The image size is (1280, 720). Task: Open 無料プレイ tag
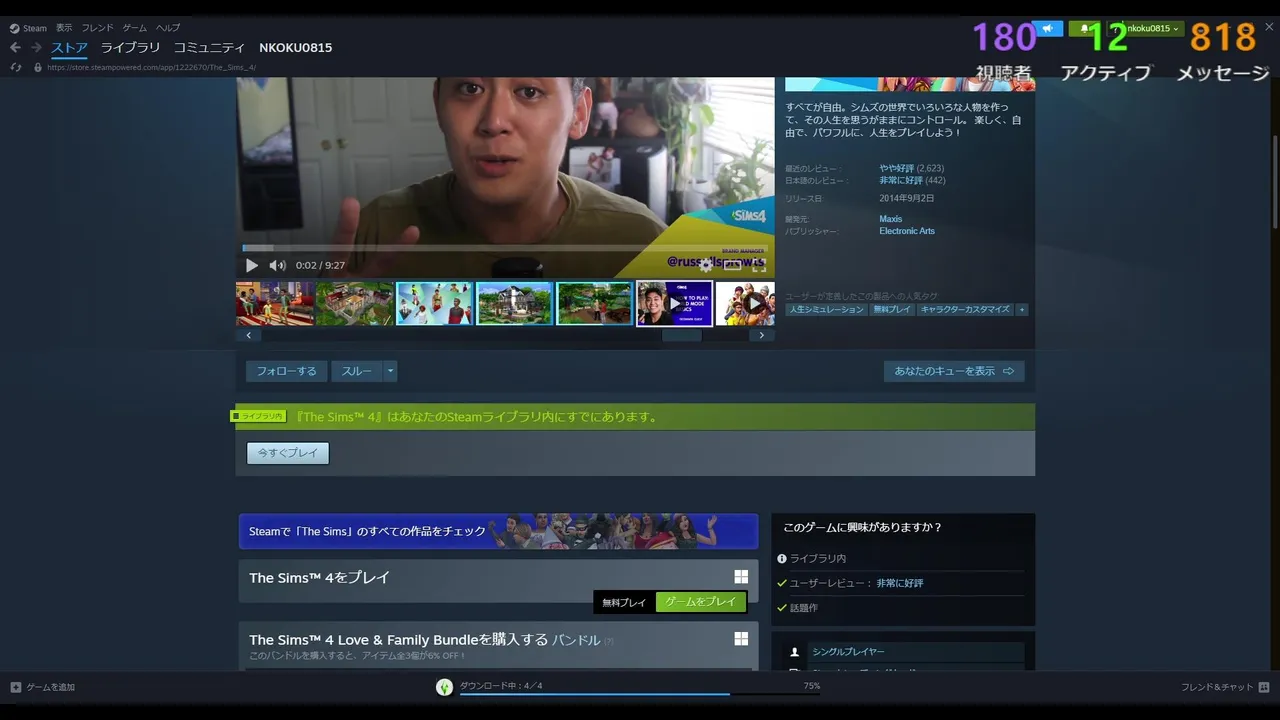coord(892,310)
